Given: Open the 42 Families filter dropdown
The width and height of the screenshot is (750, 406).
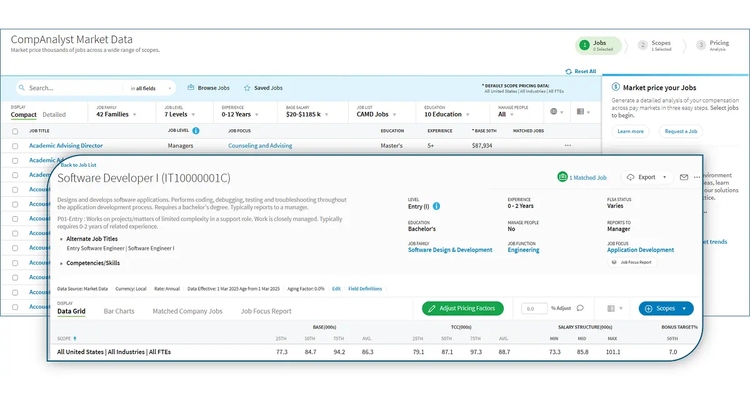Looking at the screenshot, I should click(116, 114).
